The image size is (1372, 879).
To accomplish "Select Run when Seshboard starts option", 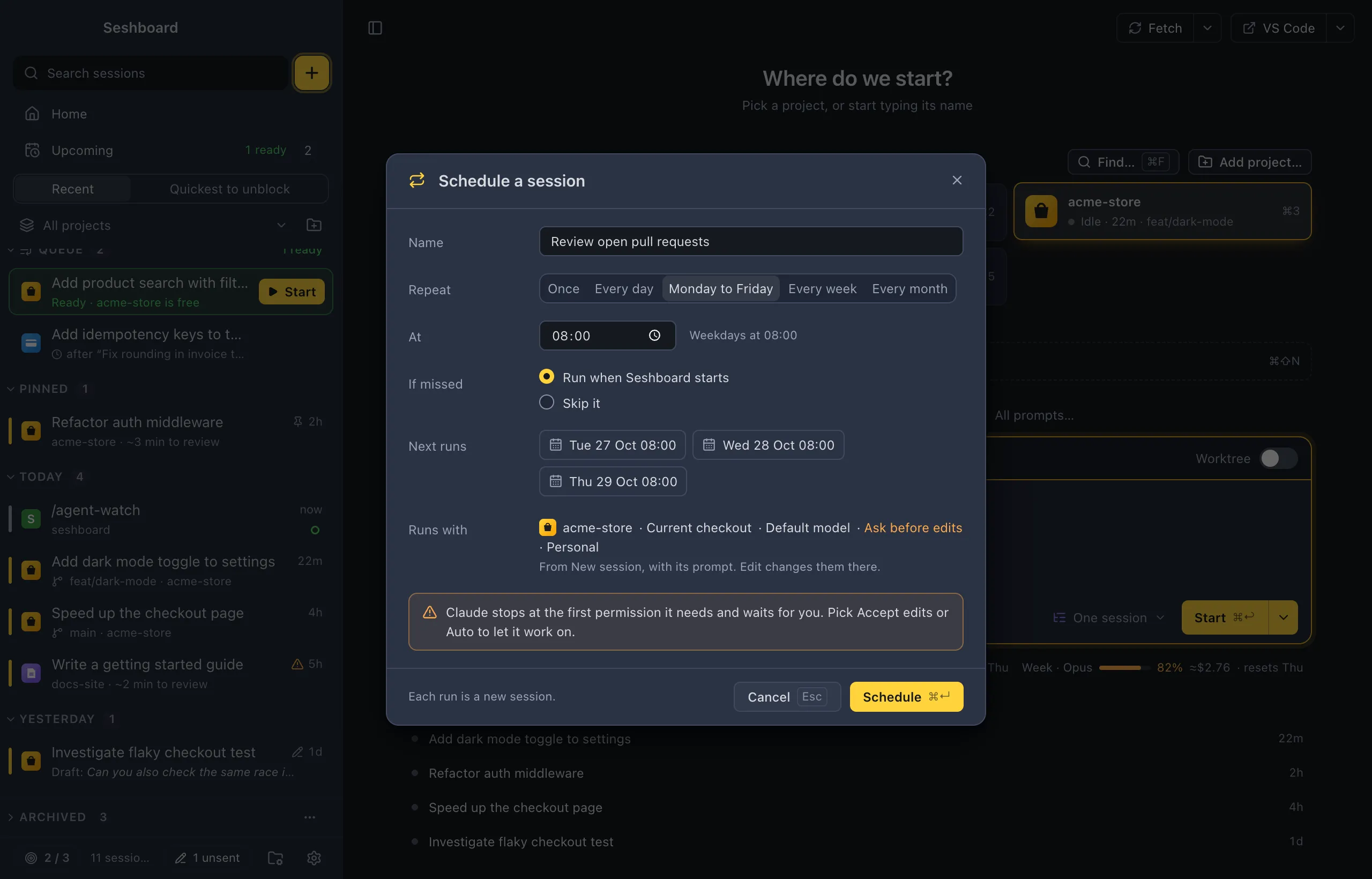I will point(546,377).
